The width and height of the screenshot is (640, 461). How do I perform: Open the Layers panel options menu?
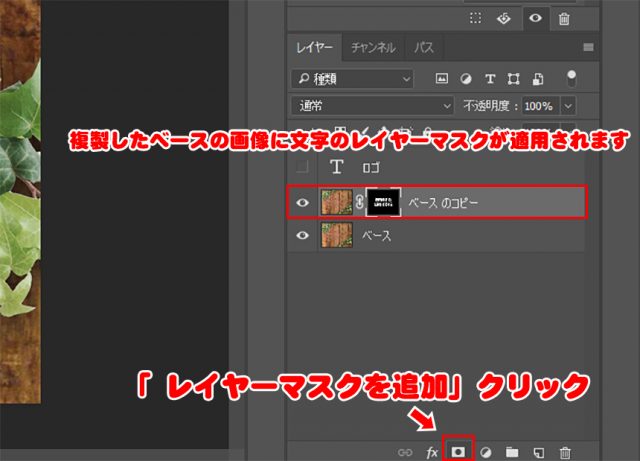(x=588, y=47)
